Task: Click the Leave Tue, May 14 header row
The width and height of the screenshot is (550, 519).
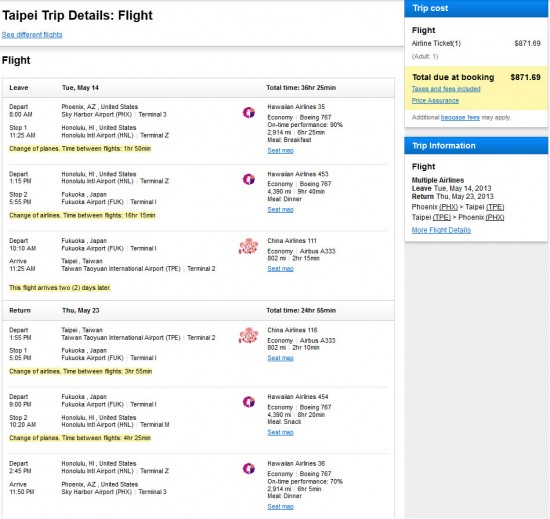Action: (x=198, y=88)
